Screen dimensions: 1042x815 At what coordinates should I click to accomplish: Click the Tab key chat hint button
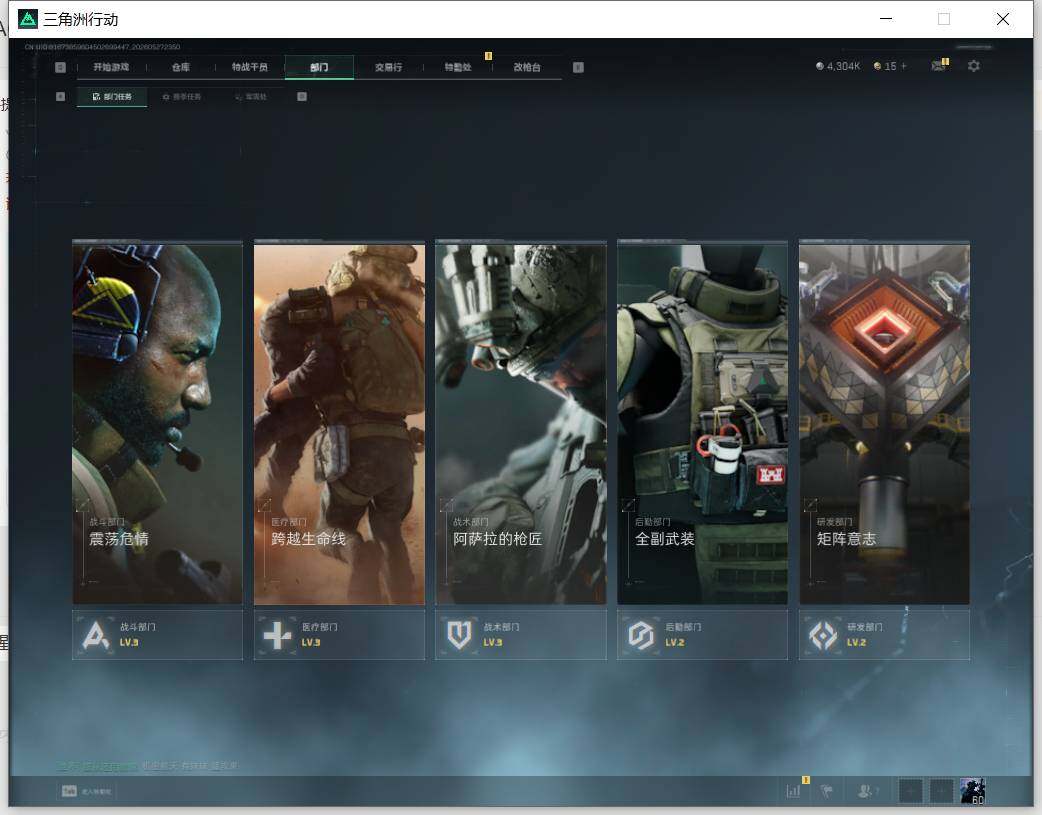pos(86,791)
